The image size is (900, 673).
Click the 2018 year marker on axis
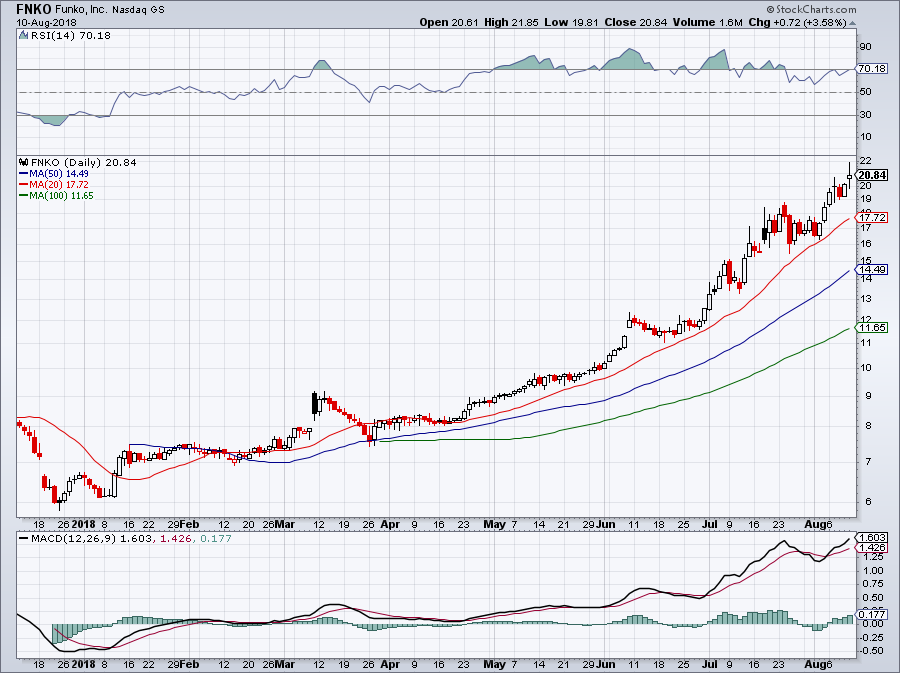[x=84, y=523]
